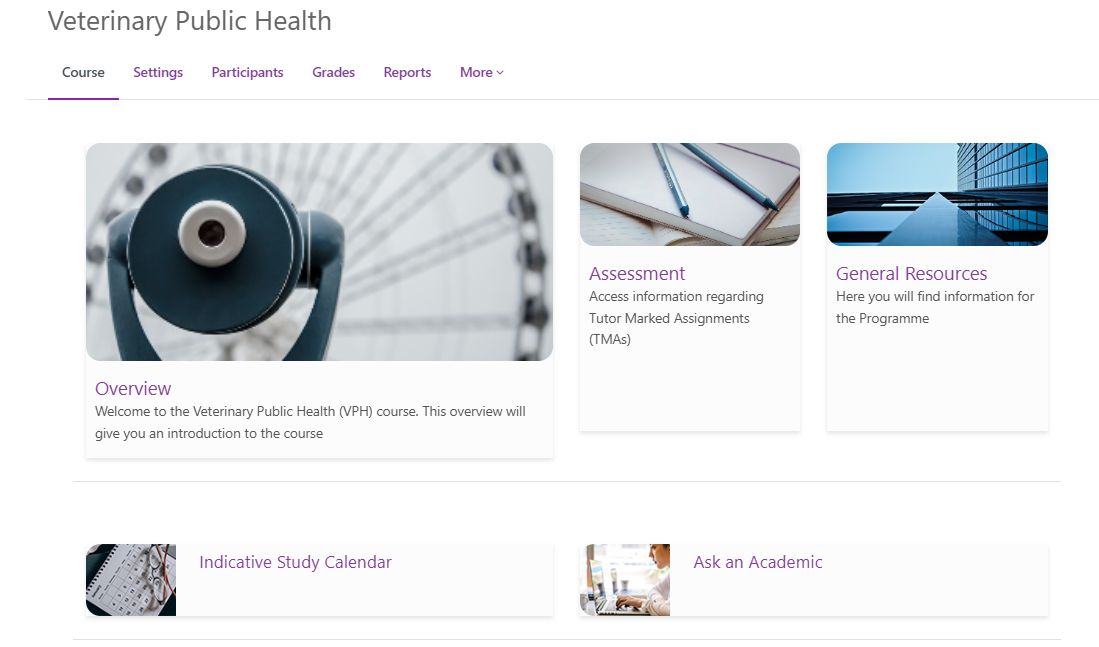Viewport: 1099px width, 647px height.
Task: Open the Participants tab
Action: 247,72
